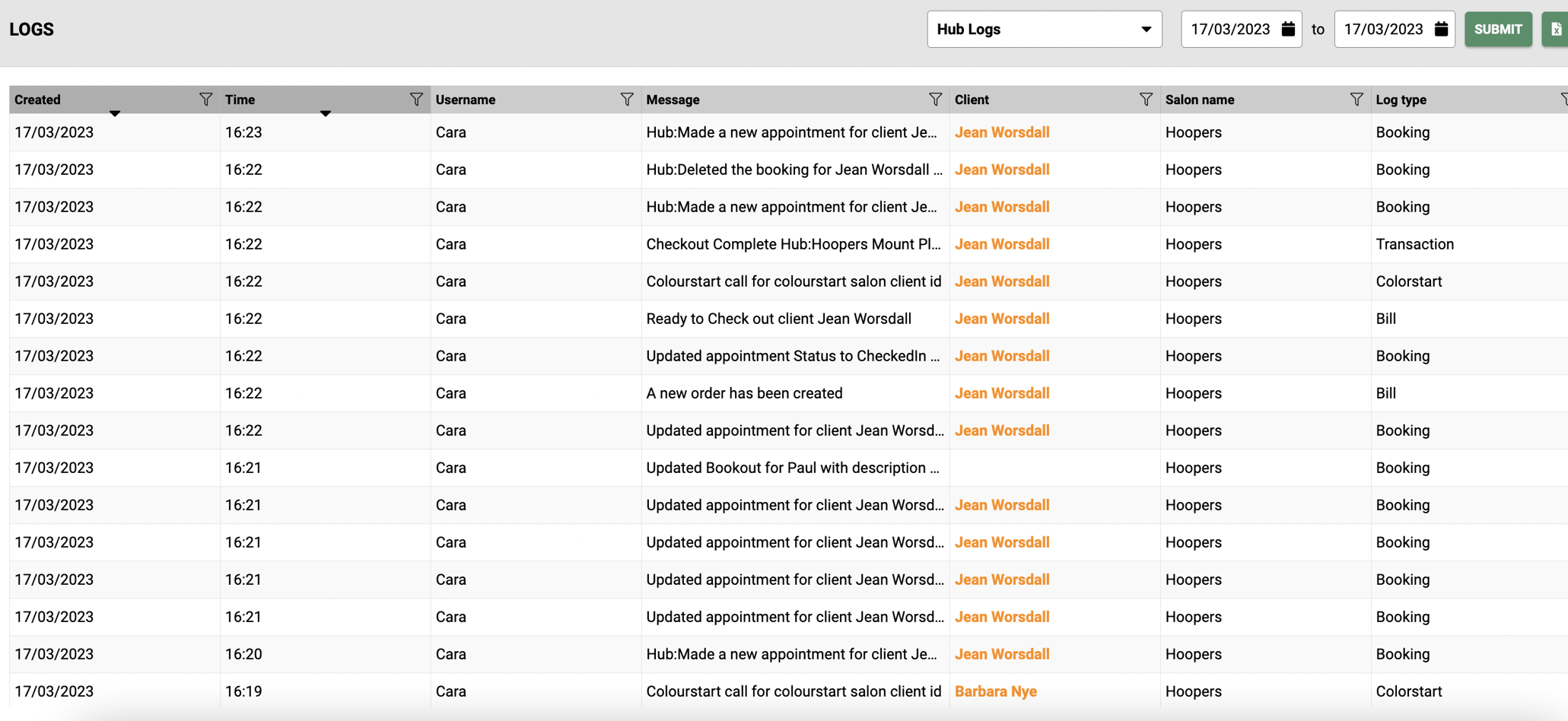Click the Log type column header

[x=1401, y=100]
